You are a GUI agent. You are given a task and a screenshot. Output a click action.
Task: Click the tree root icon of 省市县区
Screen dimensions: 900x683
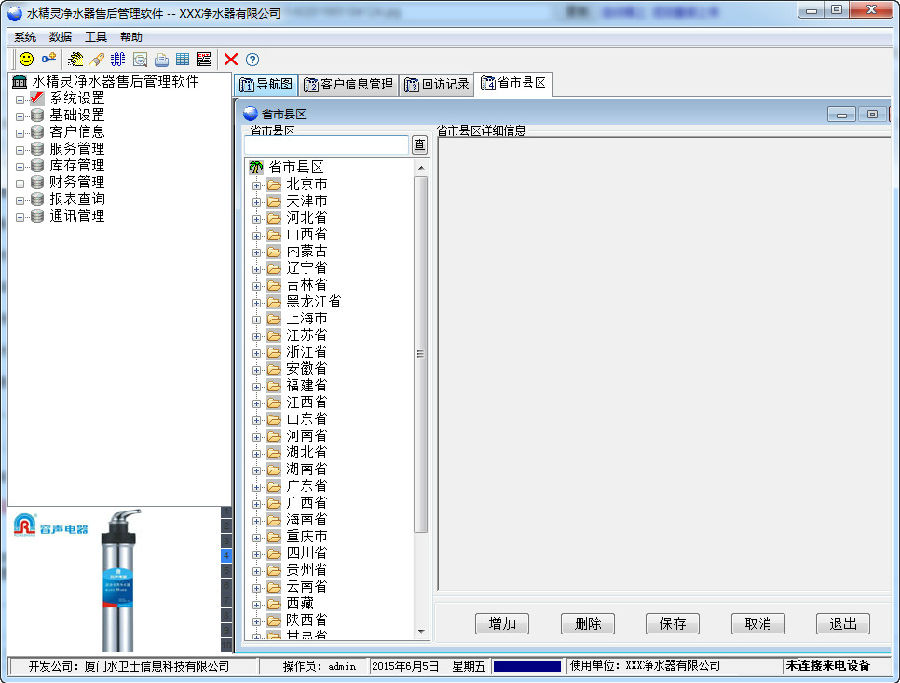pyautogui.click(x=256, y=167)
